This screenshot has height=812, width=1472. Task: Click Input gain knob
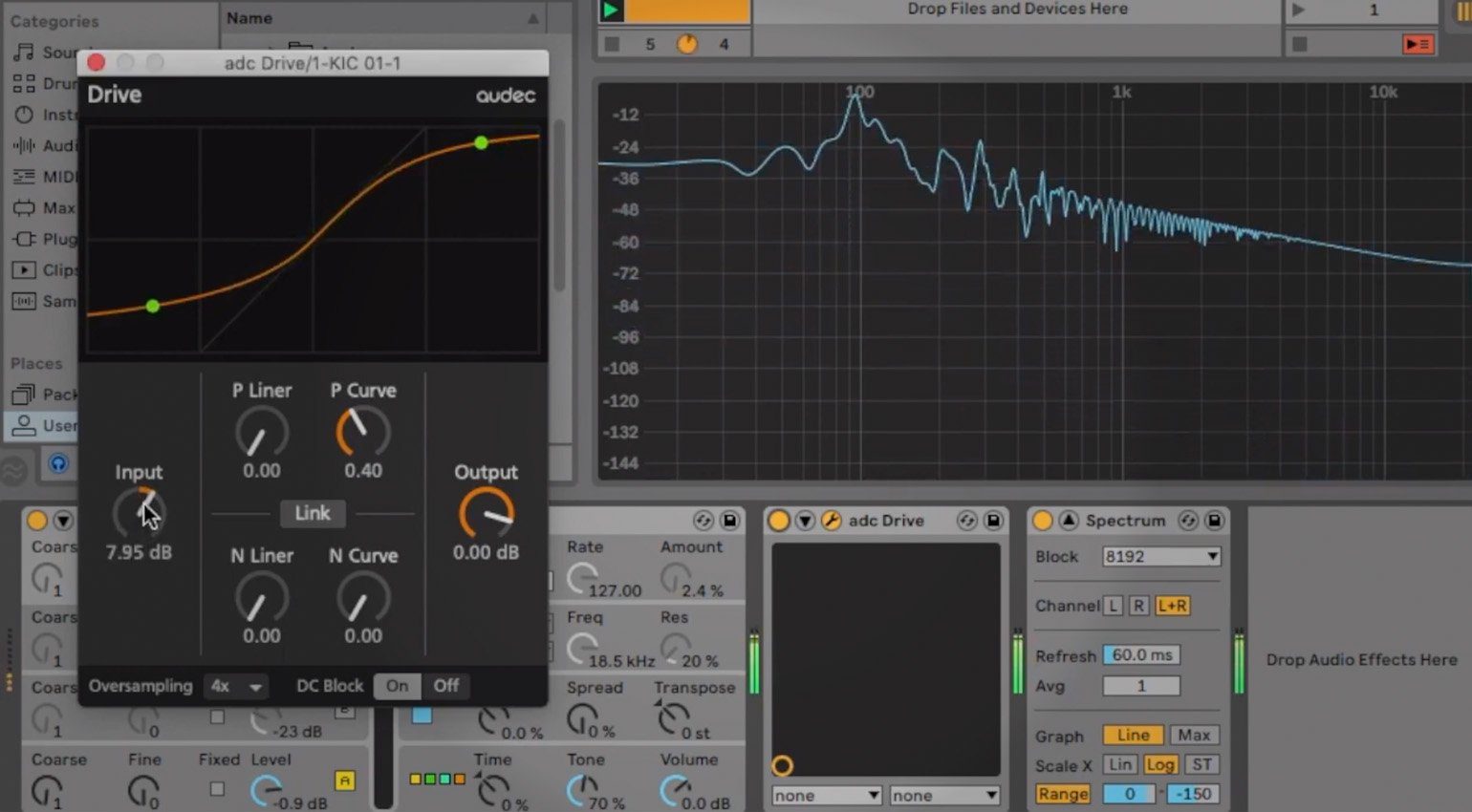(139, 513)
